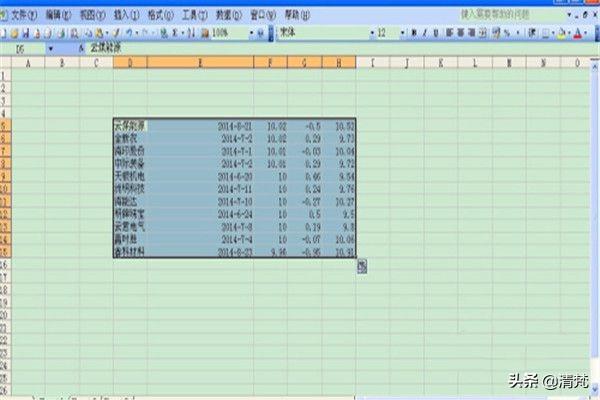Select column header K

pos(441,63)
